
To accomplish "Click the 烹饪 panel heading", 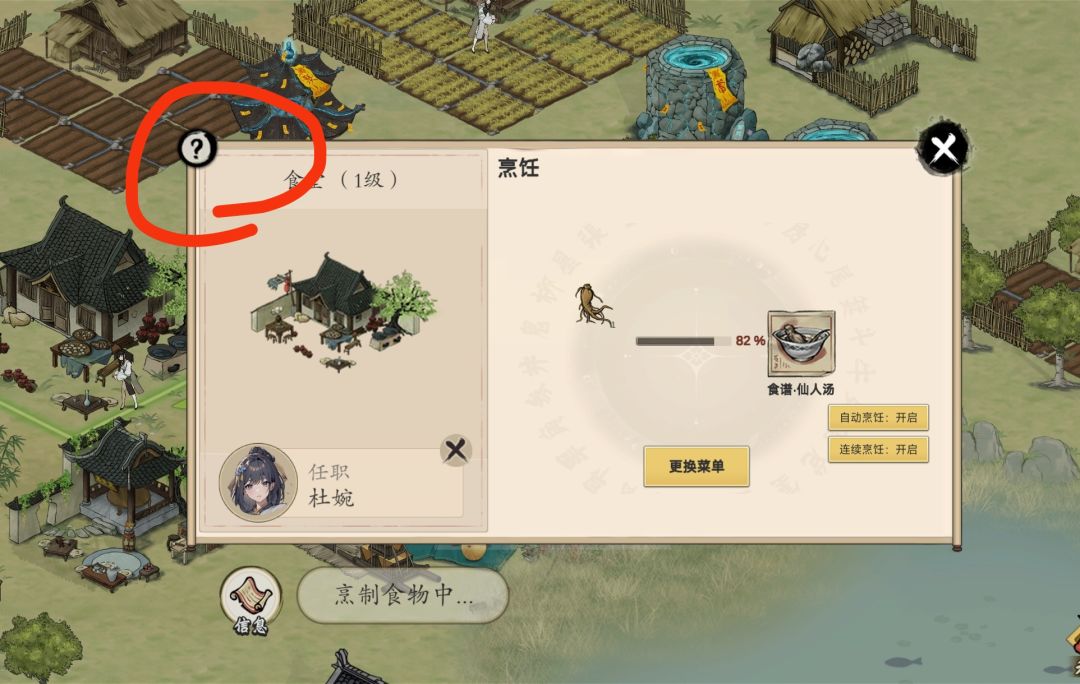I will pyautogui.click(x=519, y=167).
